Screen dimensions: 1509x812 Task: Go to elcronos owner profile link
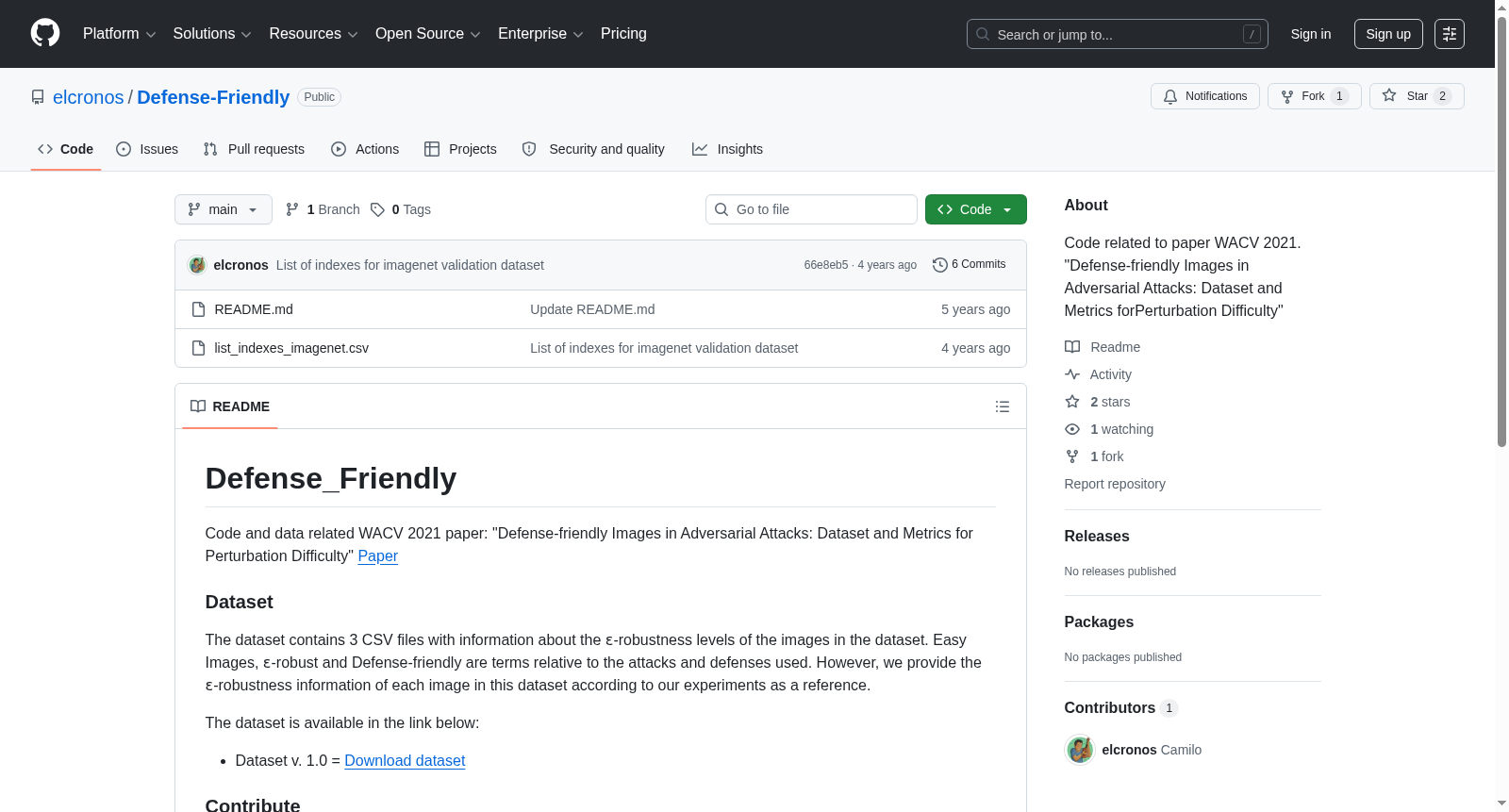(88, 97)
